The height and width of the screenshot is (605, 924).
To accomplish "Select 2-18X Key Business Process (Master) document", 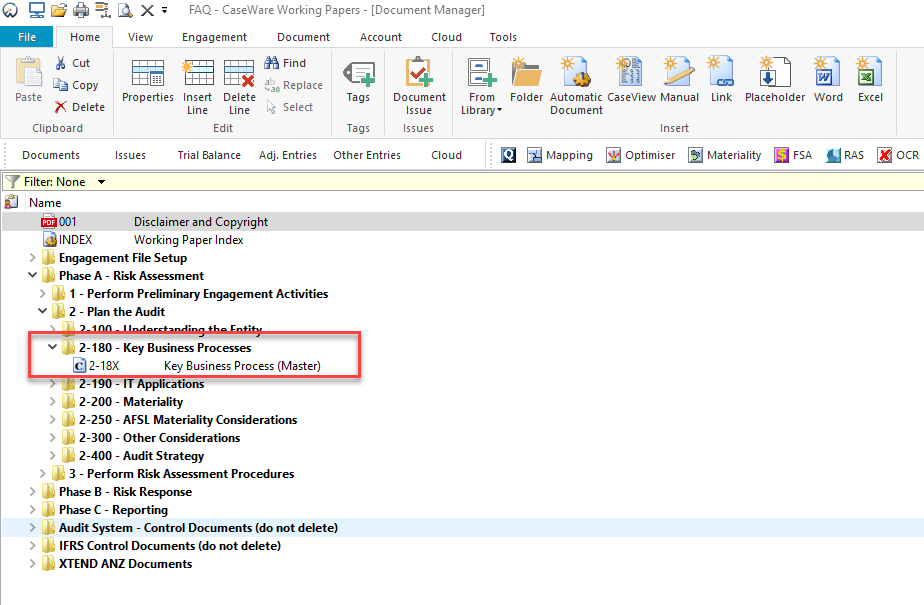I will click(x=197, y=366).
